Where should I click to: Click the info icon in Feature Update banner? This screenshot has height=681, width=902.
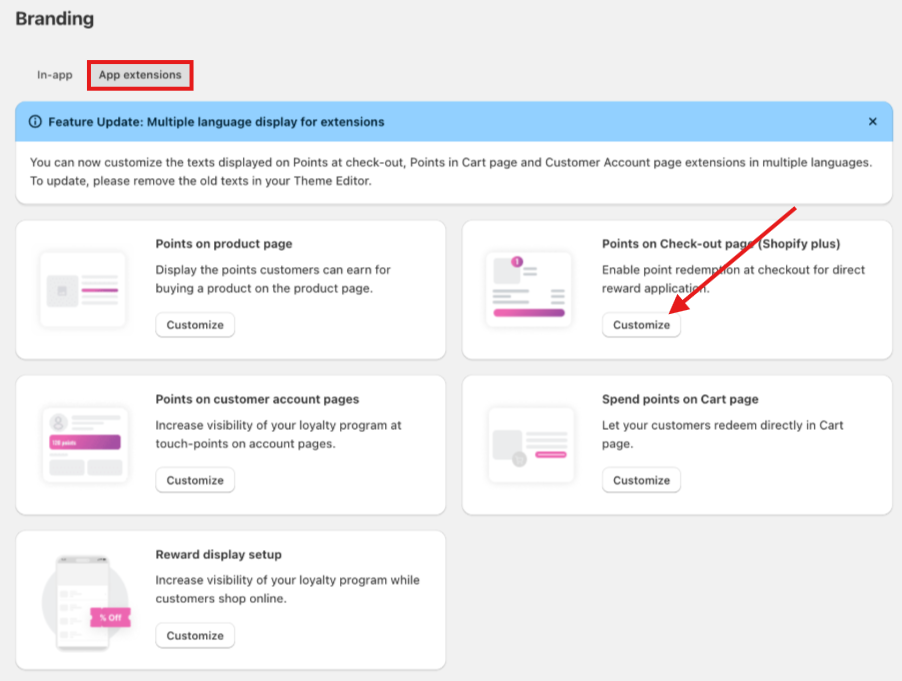36,122
